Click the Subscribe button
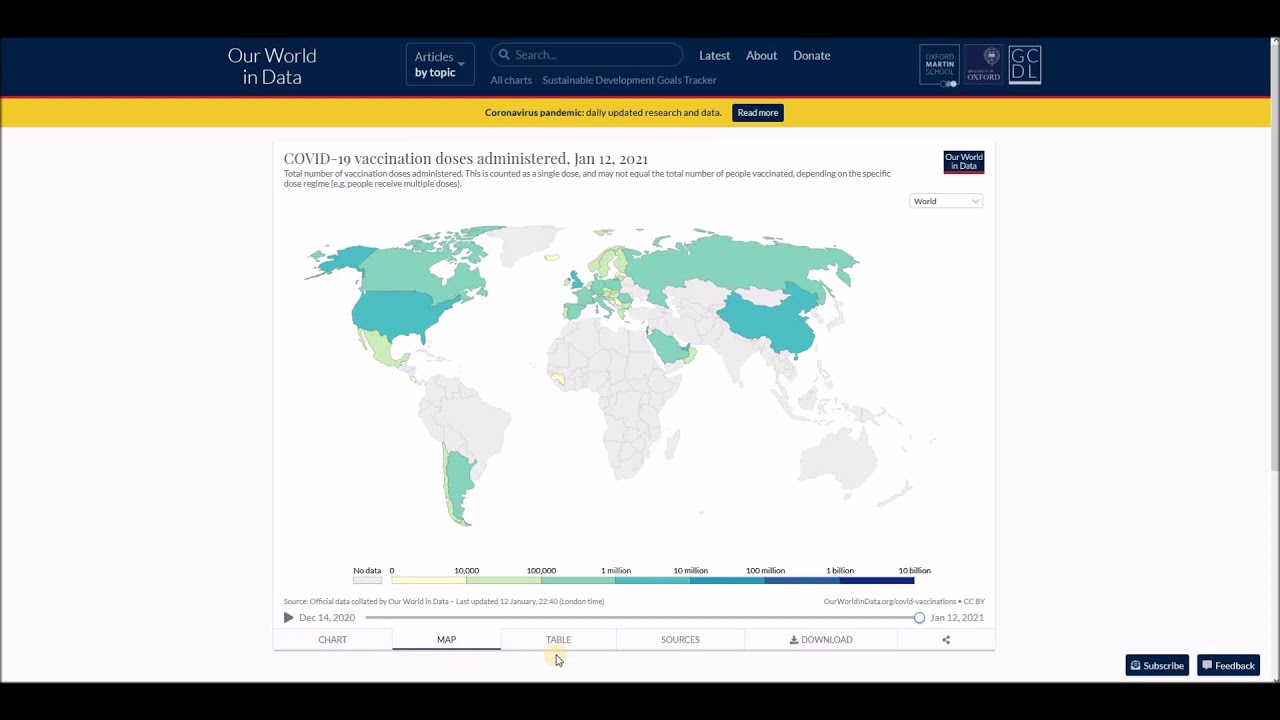The height and width of the screenshot is (720, 1280). point(1157,666)
